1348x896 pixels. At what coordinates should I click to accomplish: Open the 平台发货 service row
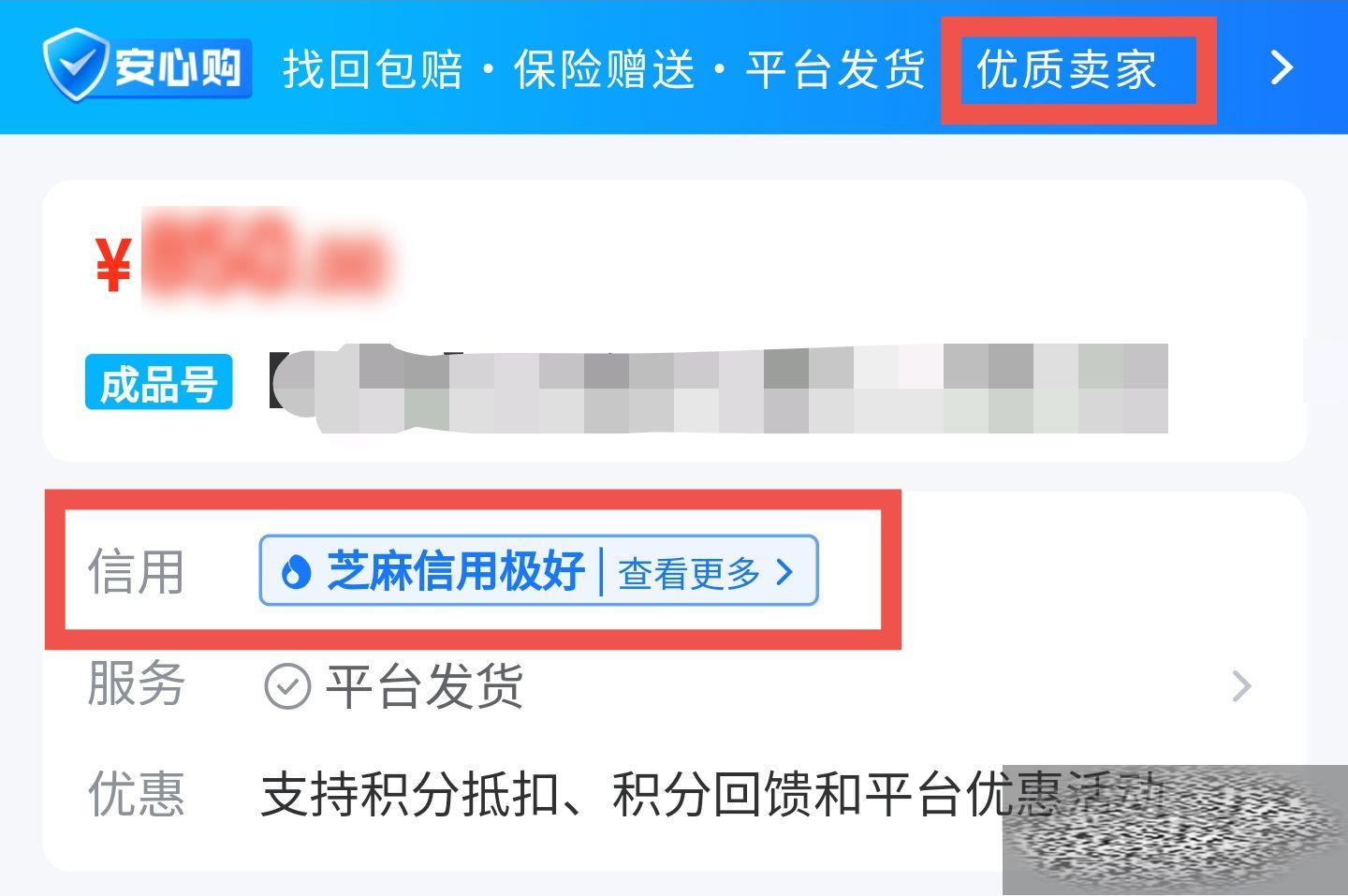tap(673, 686)
